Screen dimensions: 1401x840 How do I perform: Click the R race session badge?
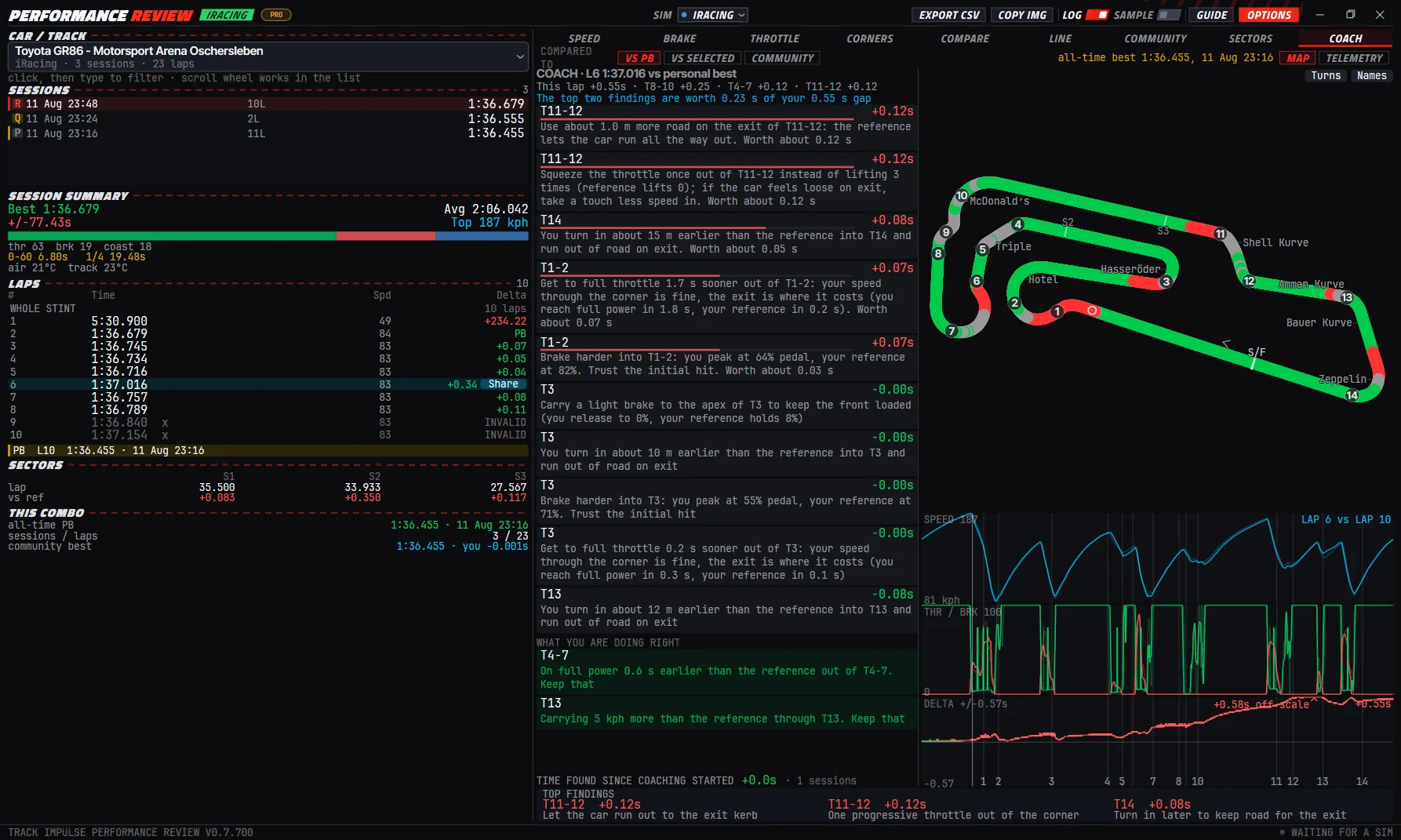tap(17, 104)
